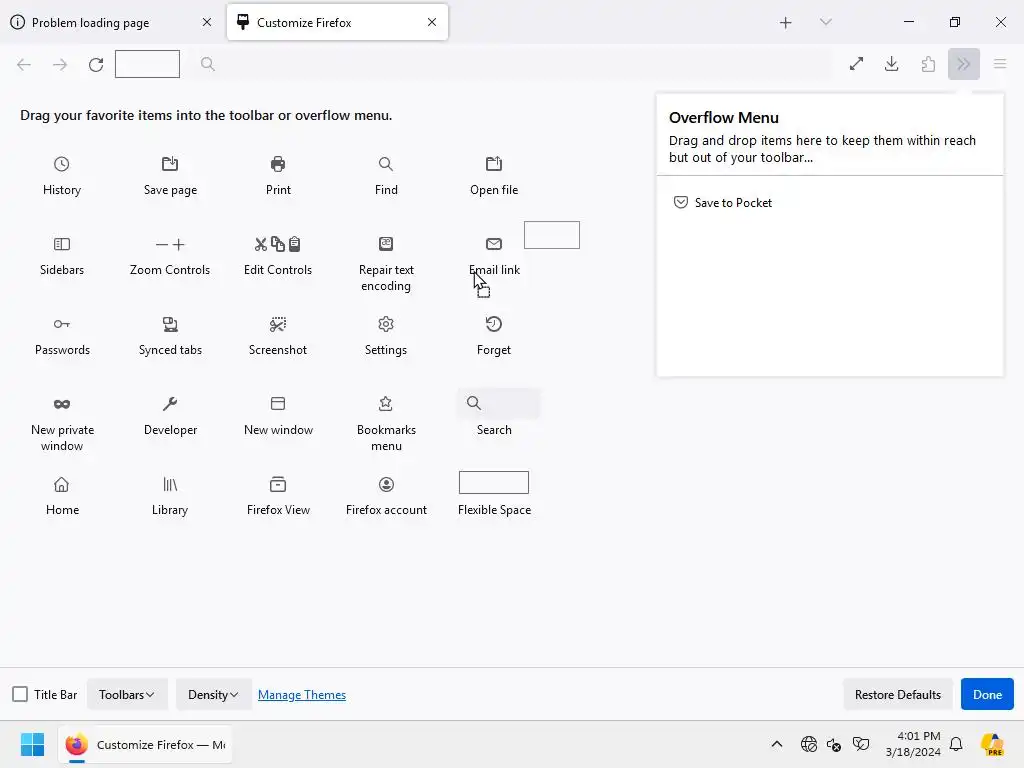1024x768 pixels.
Task: Select the Customize Firefox tab
Action: (x=337, y=22)
